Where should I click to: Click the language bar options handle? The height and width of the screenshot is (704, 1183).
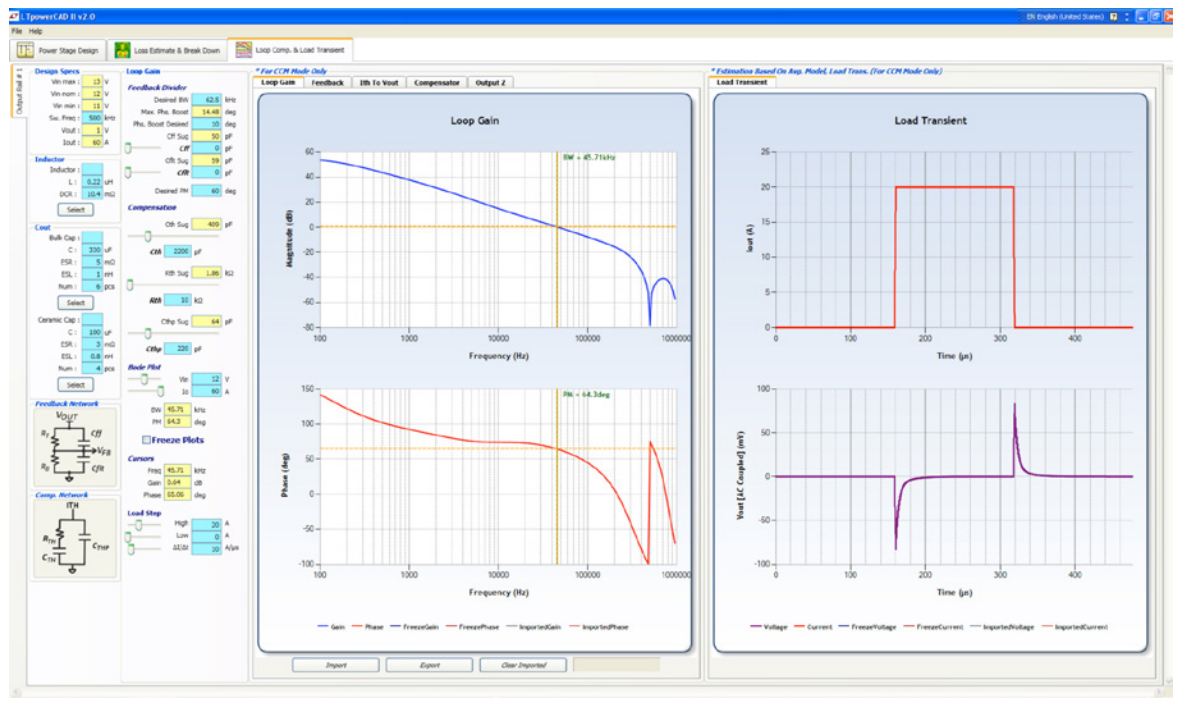(x=1127, y=17)
